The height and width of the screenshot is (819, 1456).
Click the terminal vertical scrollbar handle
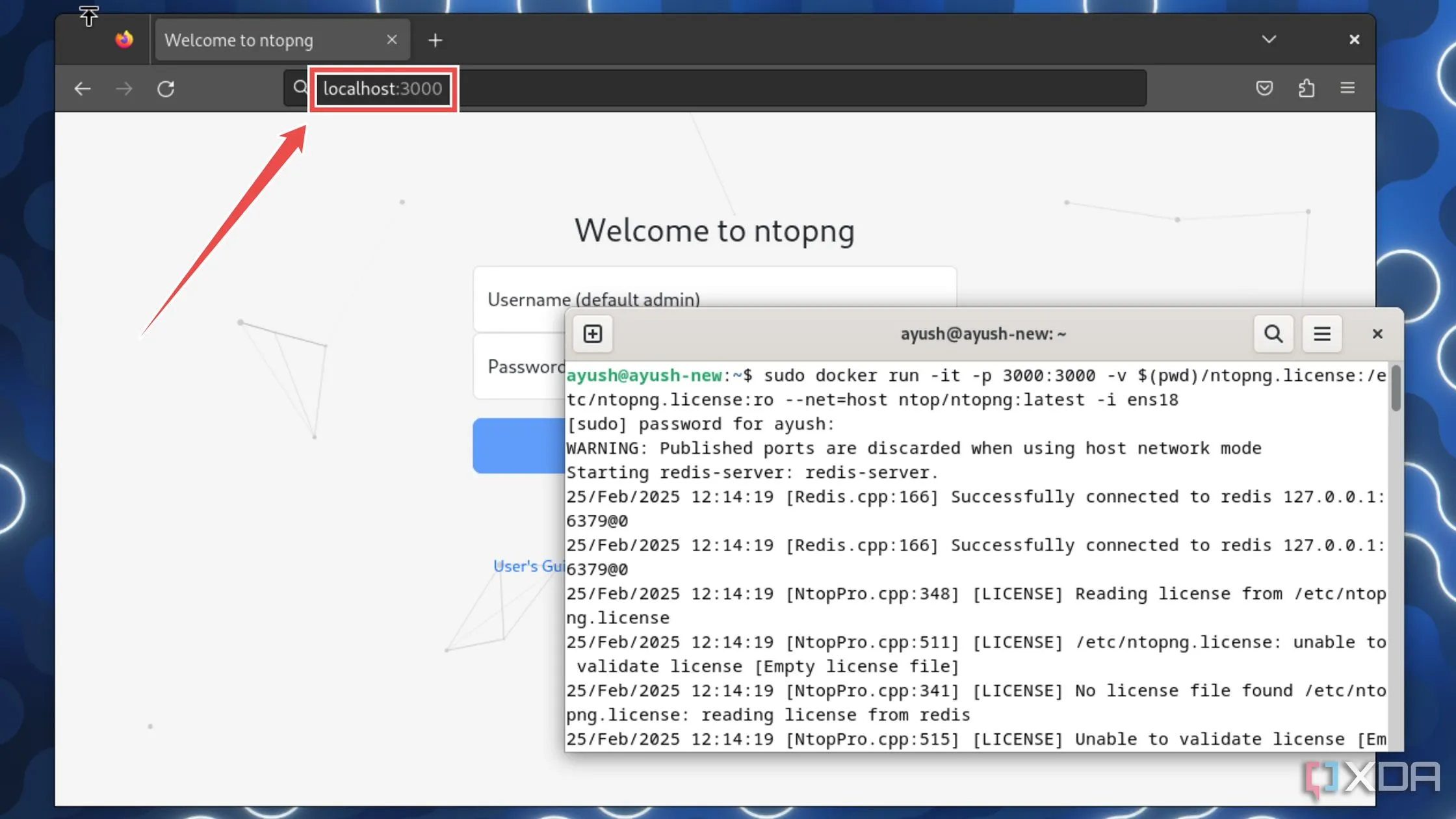pos(1396,388)
